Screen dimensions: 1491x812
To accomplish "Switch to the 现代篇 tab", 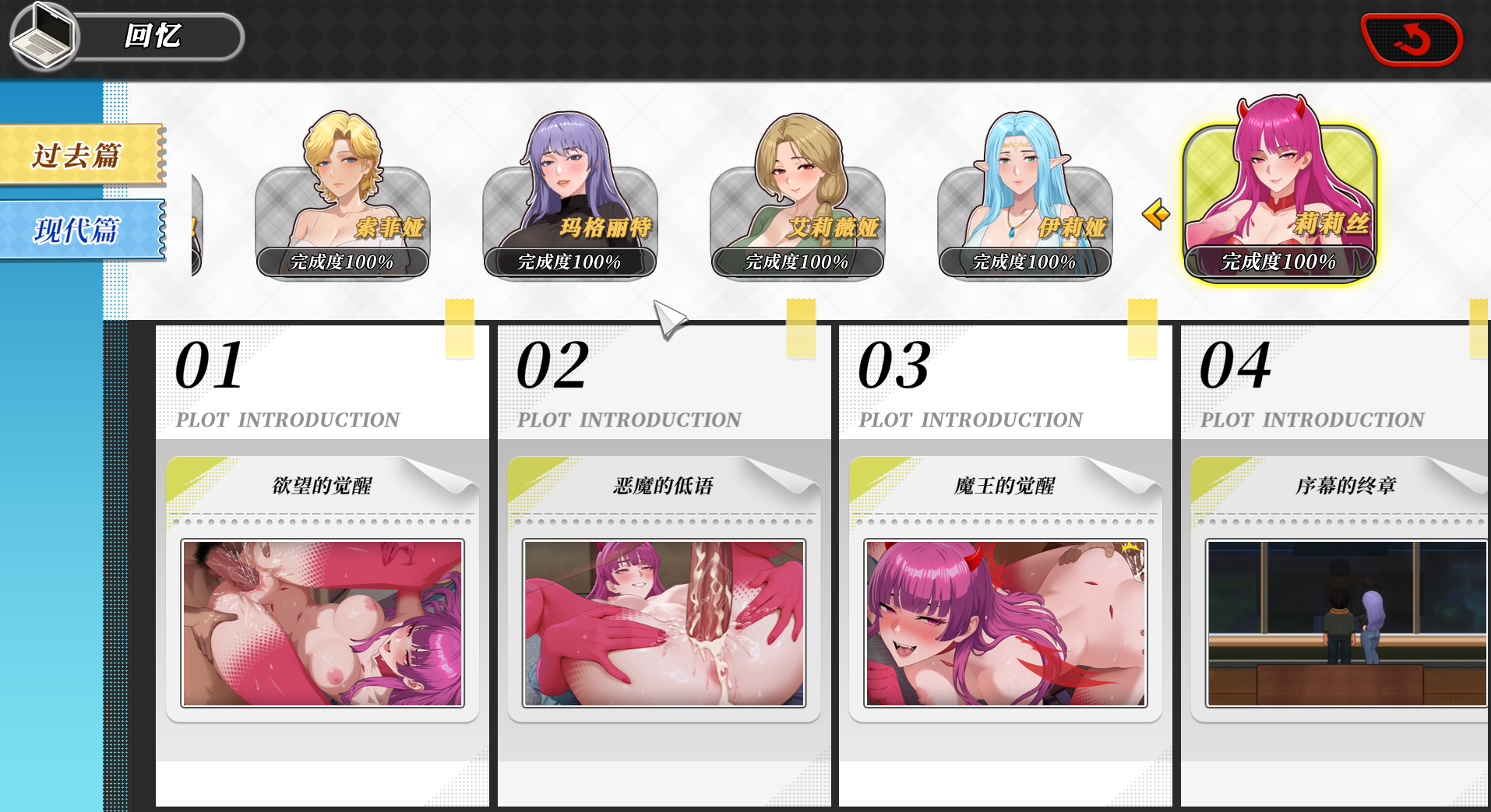I will (83, 230).
